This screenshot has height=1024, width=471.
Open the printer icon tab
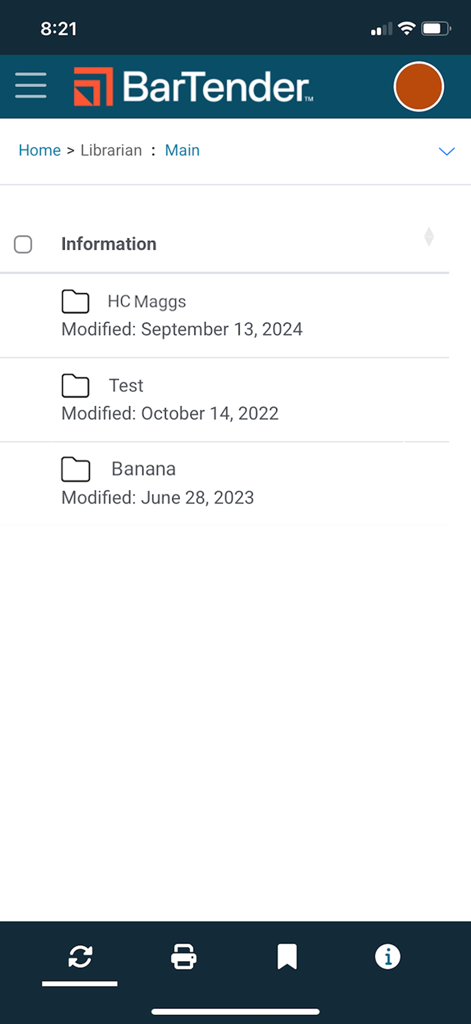click(184, 958)
